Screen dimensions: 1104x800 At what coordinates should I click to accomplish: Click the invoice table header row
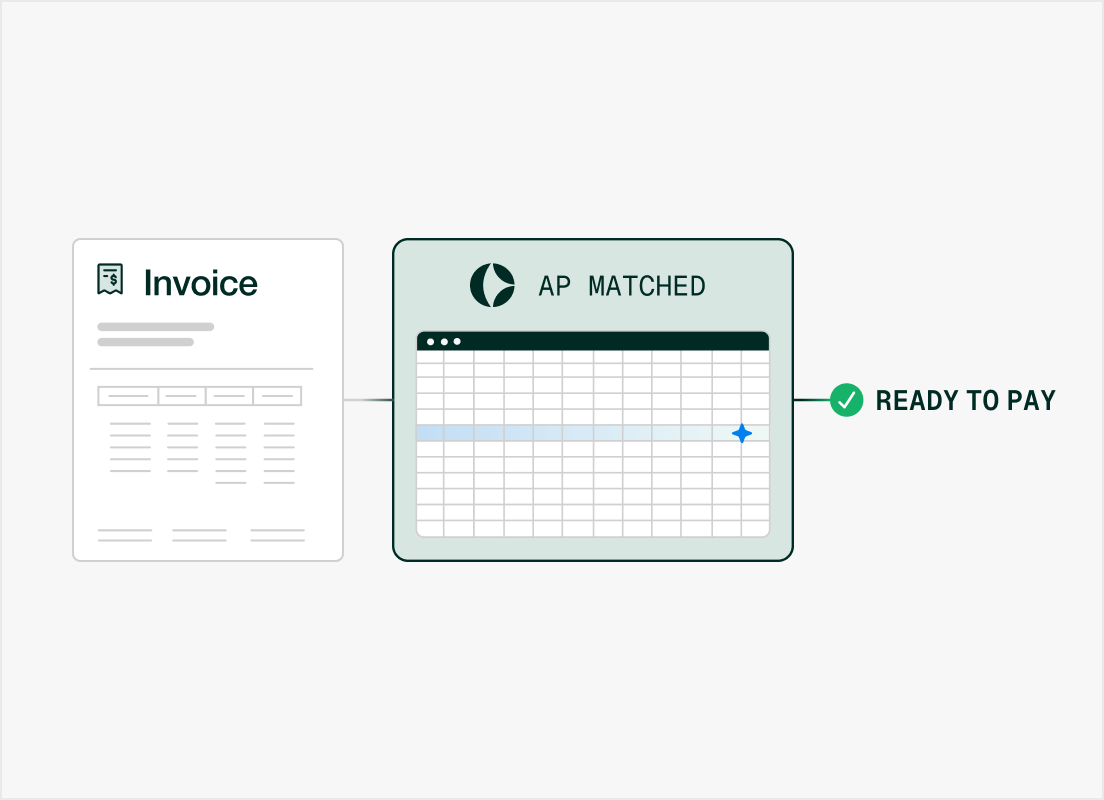200,396
